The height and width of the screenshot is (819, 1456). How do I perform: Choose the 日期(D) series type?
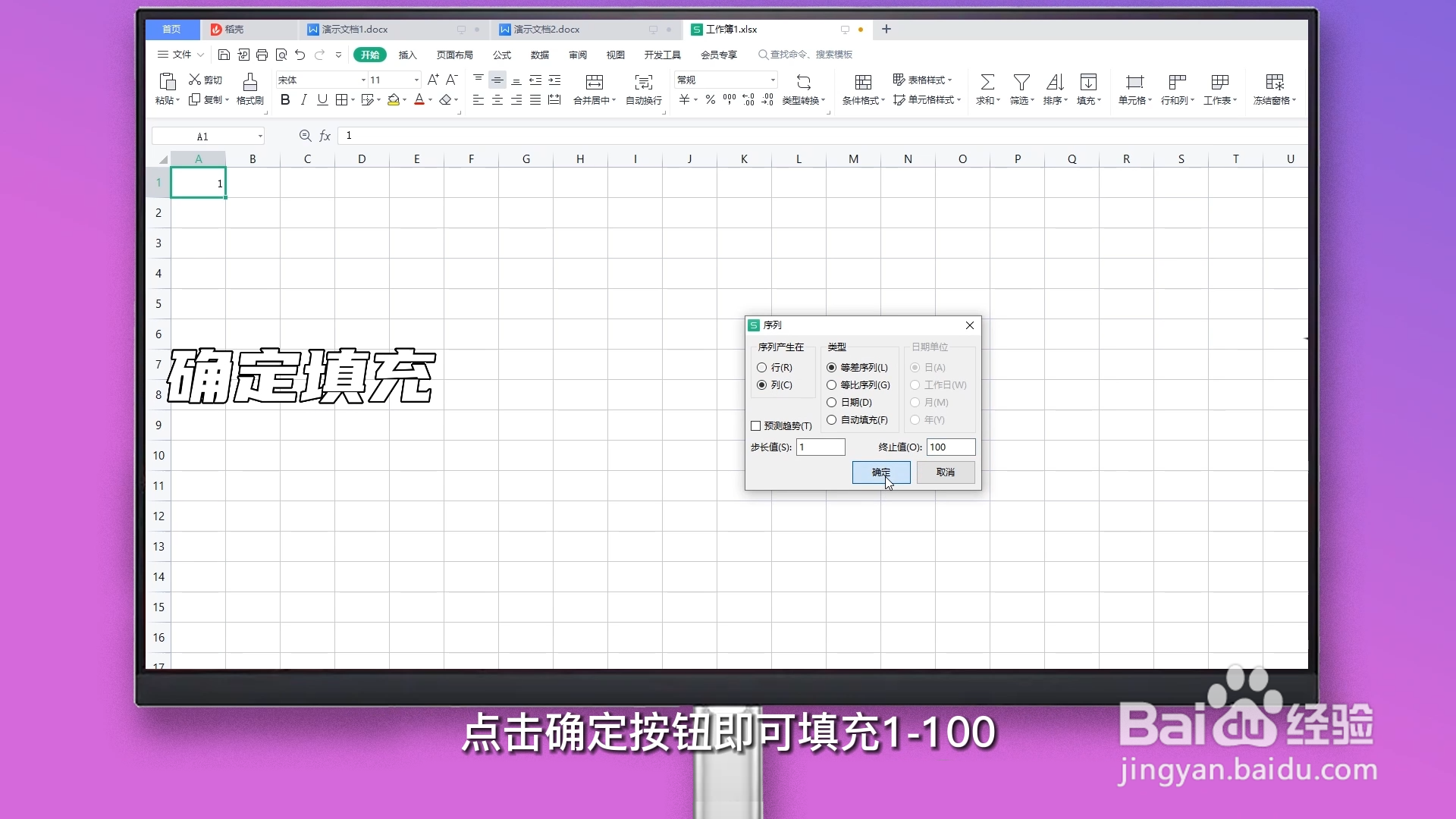(x=830, y=402)
